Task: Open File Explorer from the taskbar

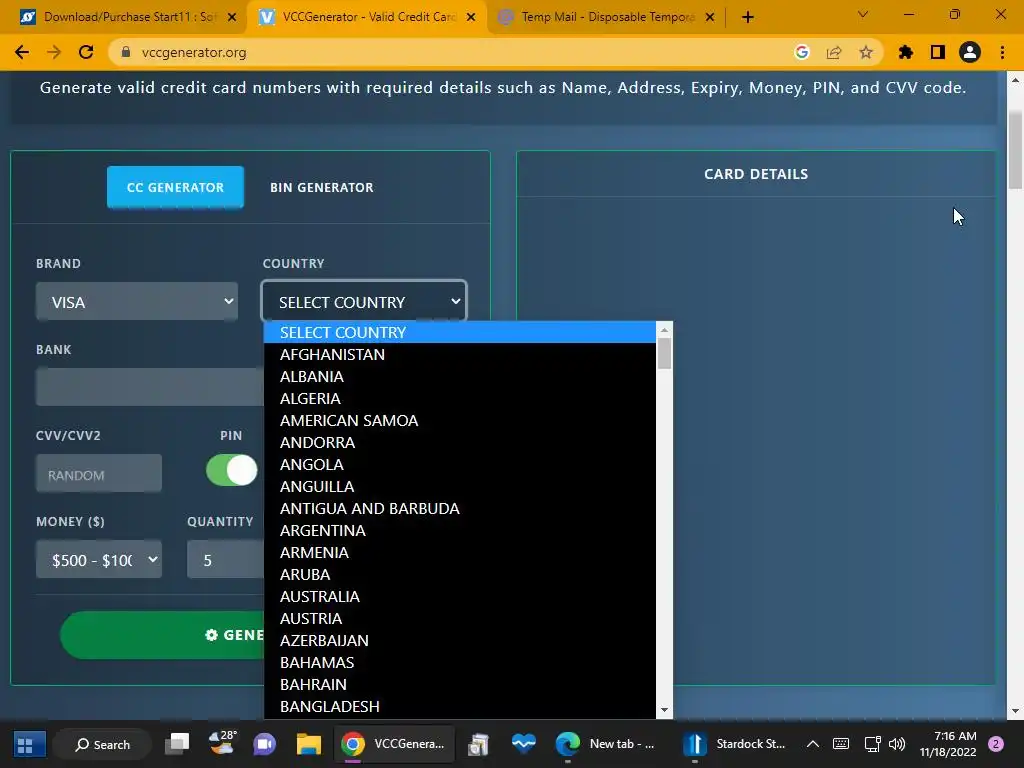Action: tap(308, 744)
